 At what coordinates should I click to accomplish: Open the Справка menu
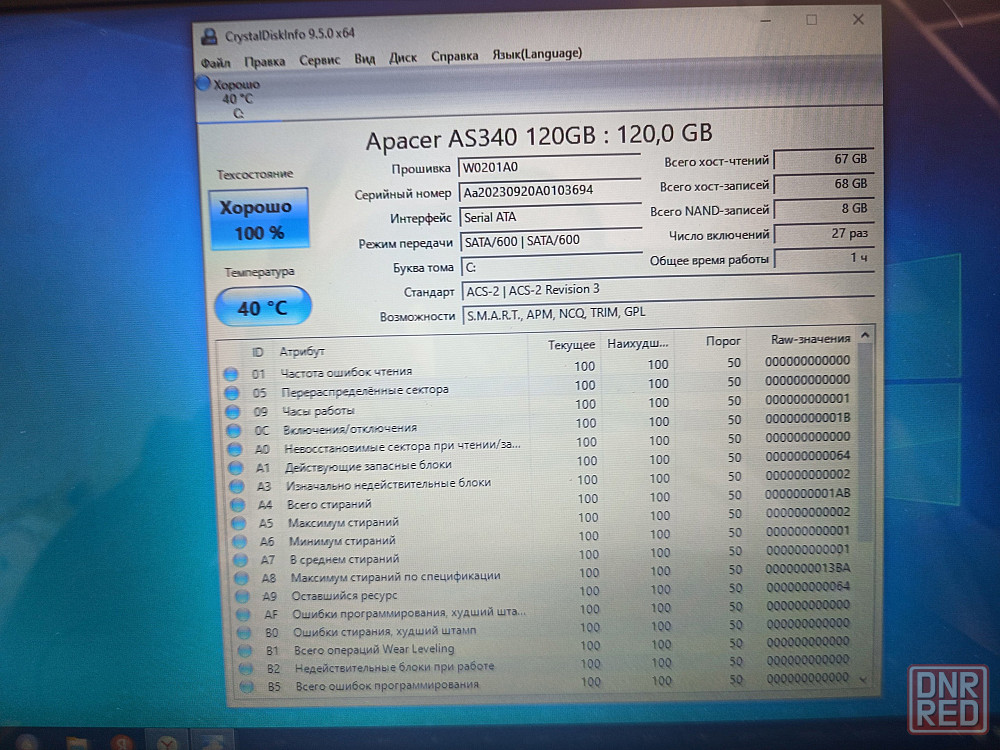455,56
